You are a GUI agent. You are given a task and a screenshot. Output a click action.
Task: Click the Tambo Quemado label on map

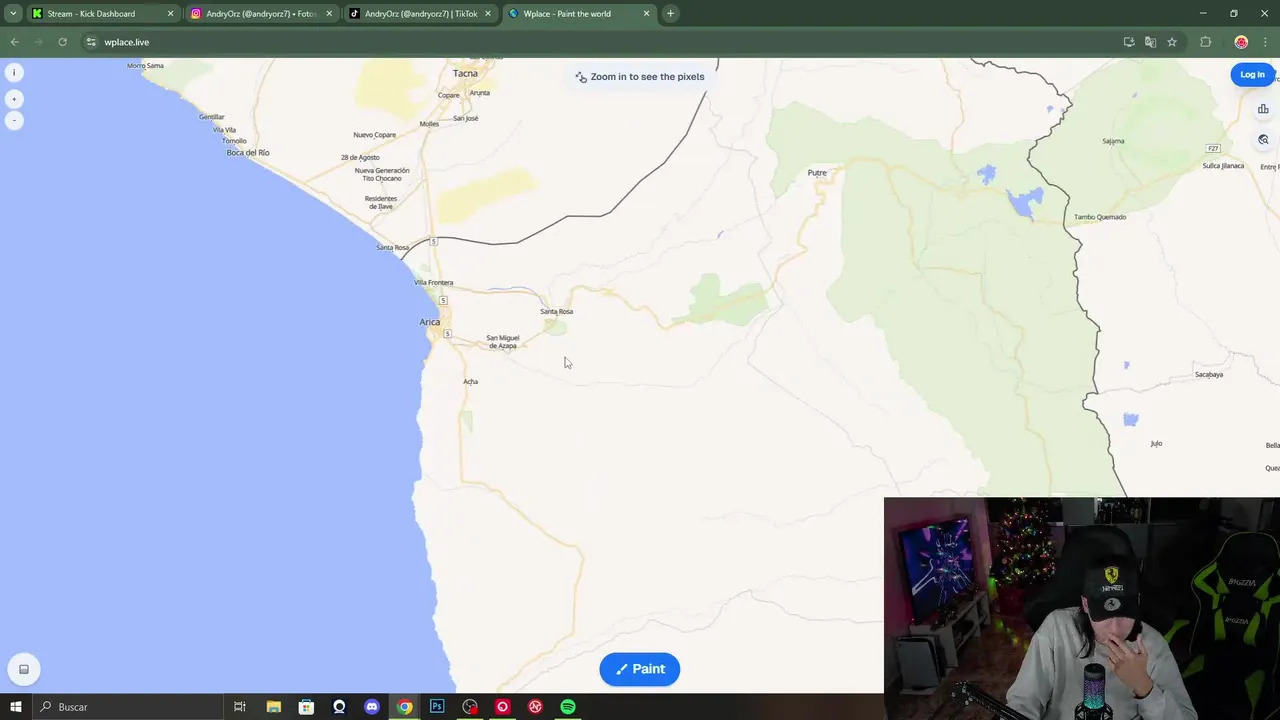1100,217
